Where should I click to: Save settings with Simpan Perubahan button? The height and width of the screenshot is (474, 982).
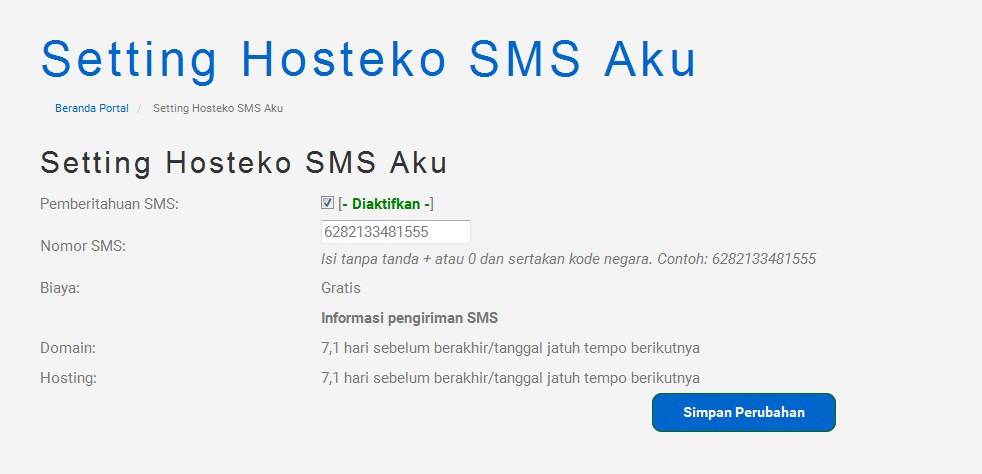pos(743,413)
